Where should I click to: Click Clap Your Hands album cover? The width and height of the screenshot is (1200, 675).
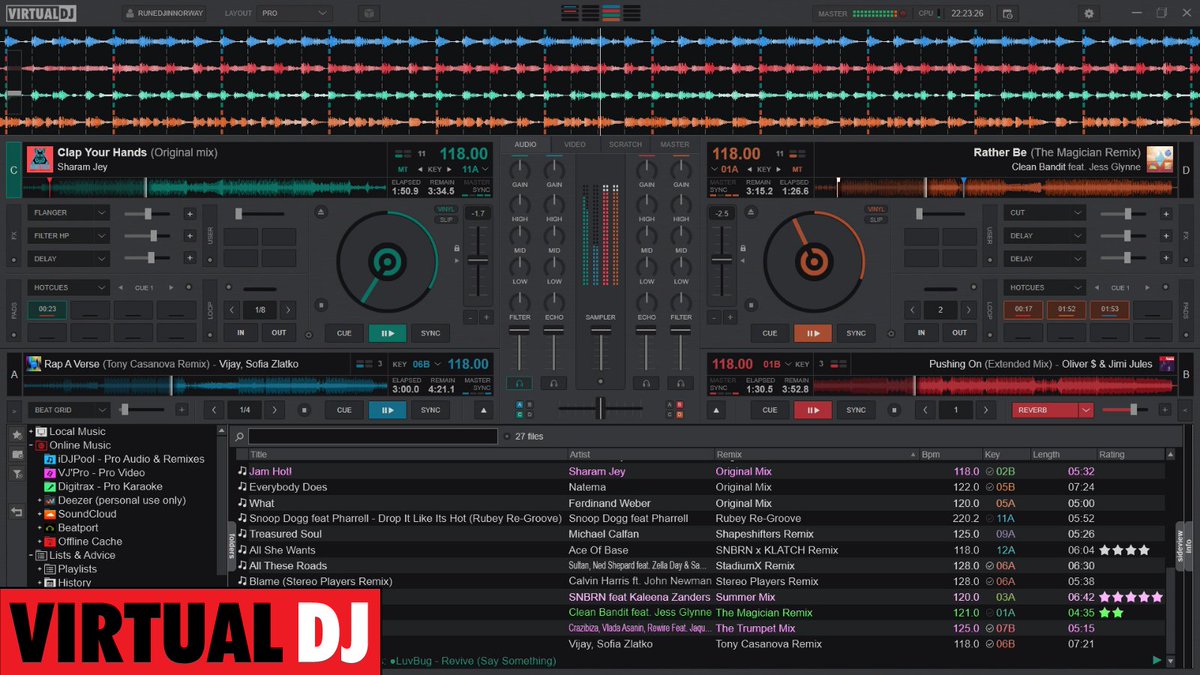[x=38, y=159]
